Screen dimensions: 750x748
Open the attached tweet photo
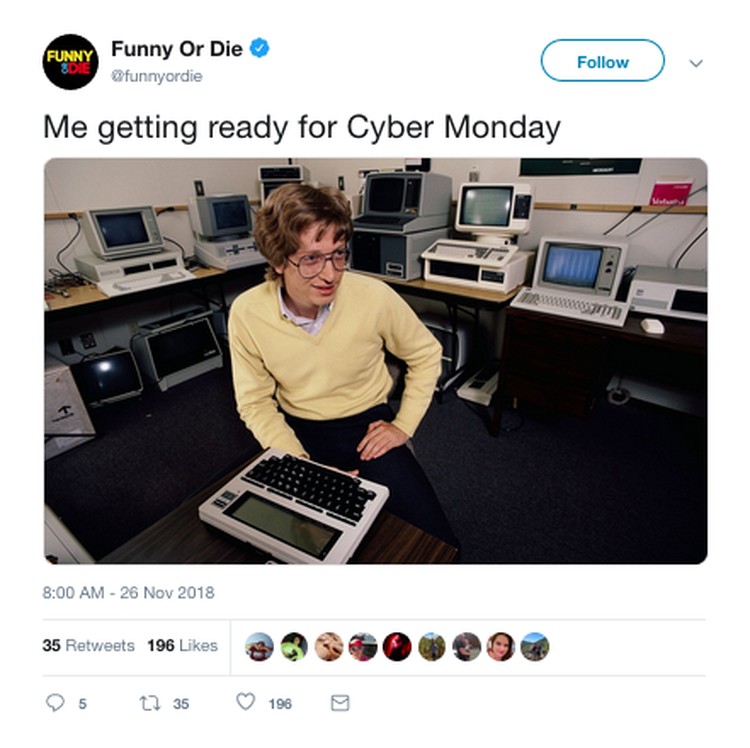point(375,361)
